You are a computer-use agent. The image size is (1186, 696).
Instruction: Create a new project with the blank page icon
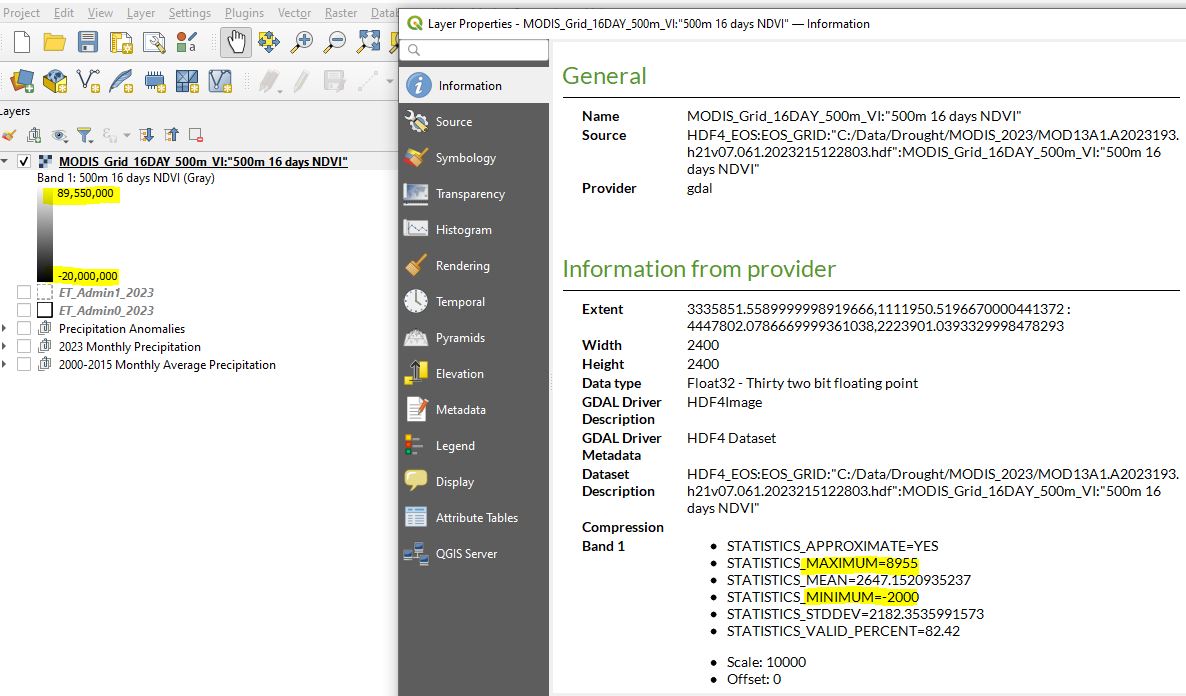[x=22, y=42]
